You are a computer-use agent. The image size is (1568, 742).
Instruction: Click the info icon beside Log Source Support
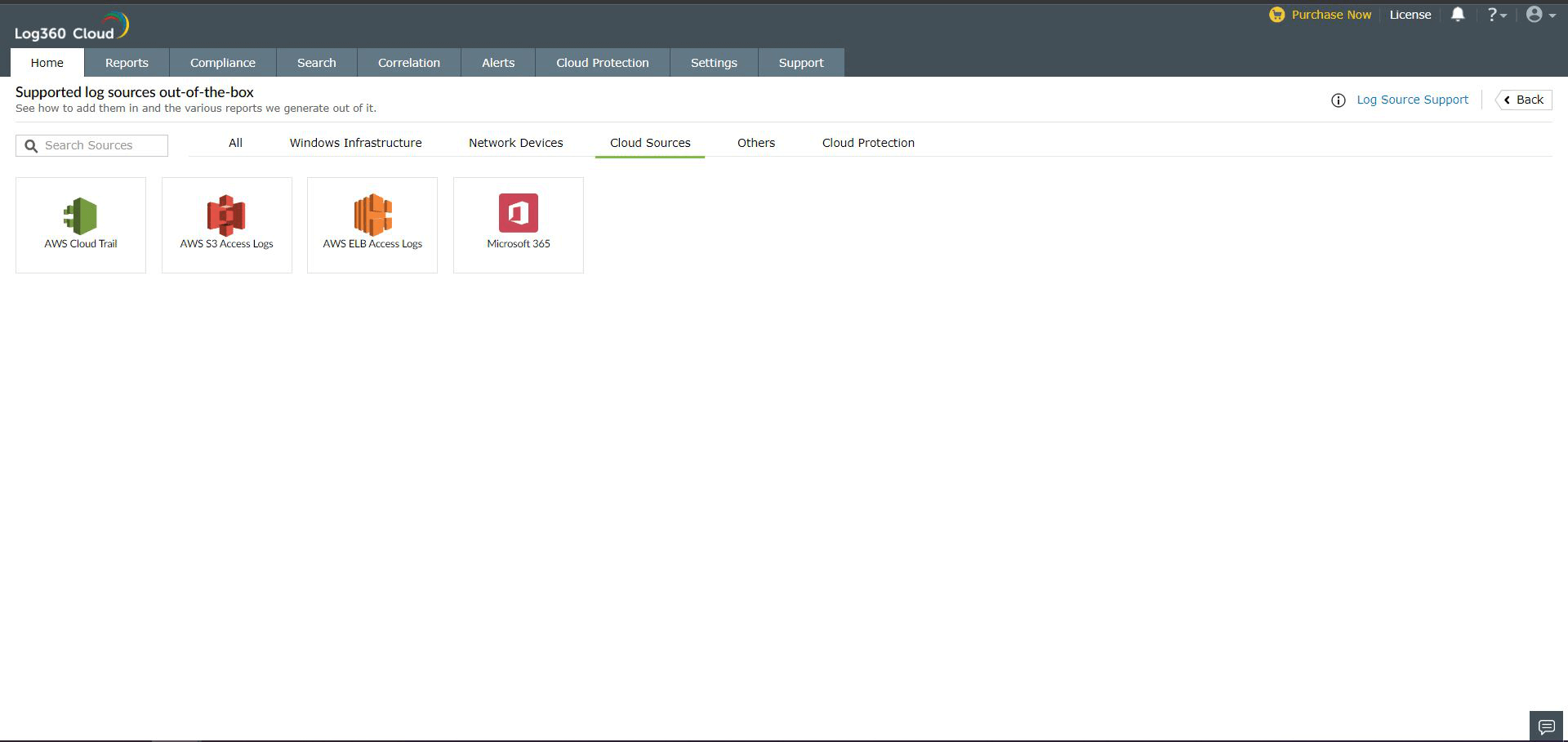coord(1338,100)
